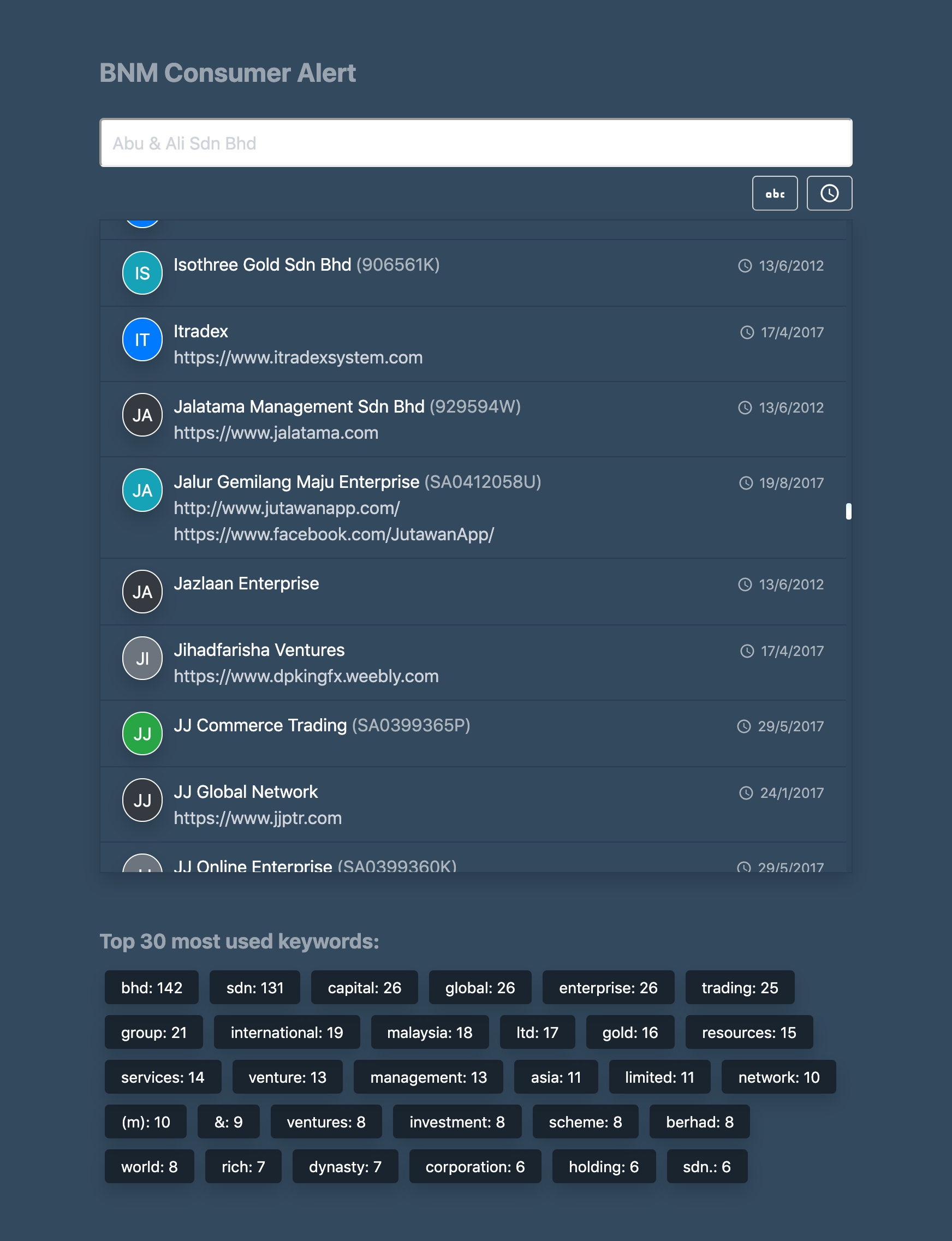Click the gray JI avatar for Jihadfarisha Ventures
952x1241 pixels.
(x=142, y=658)
